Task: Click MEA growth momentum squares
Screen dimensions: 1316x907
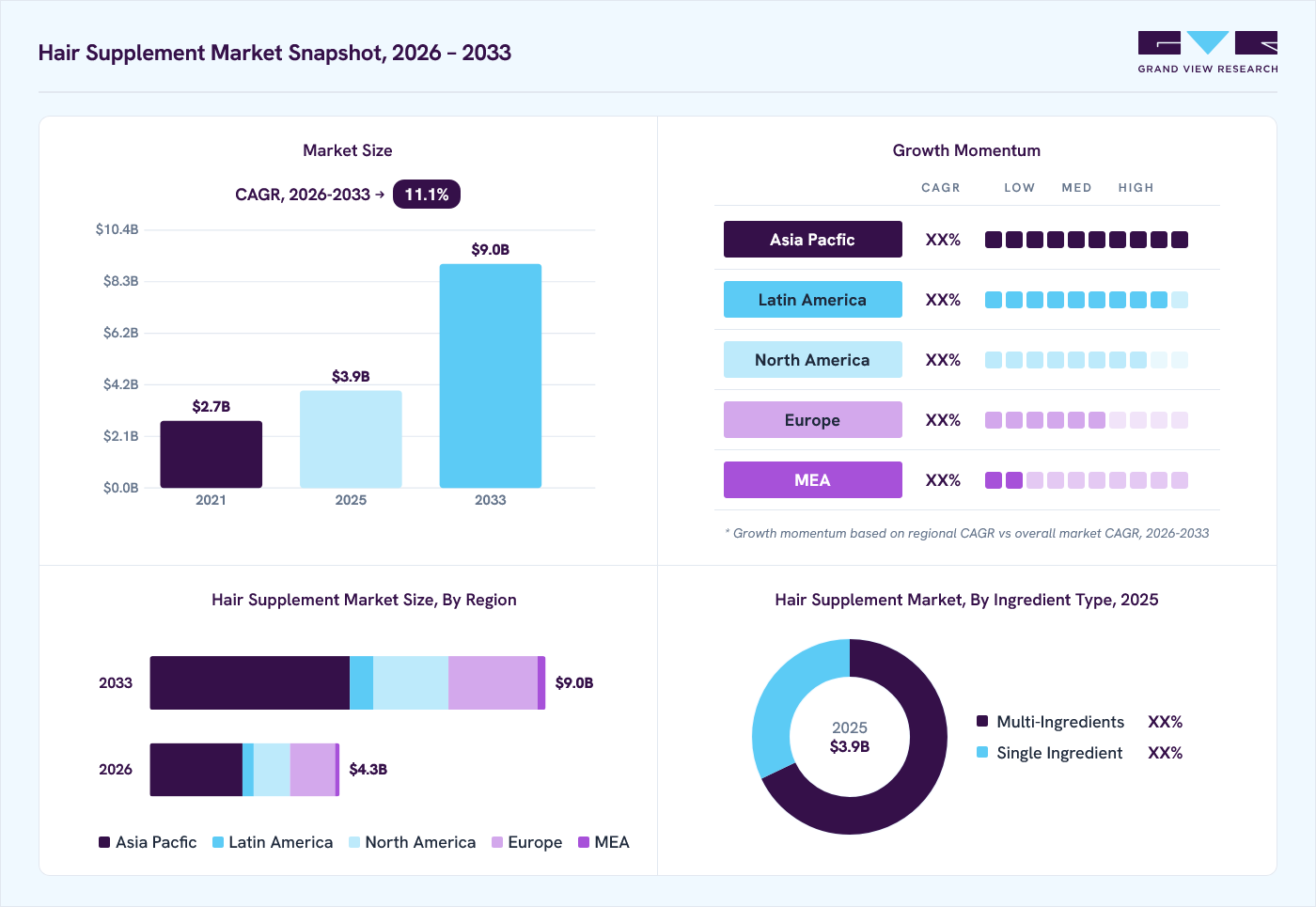Action: (1087, 480)
